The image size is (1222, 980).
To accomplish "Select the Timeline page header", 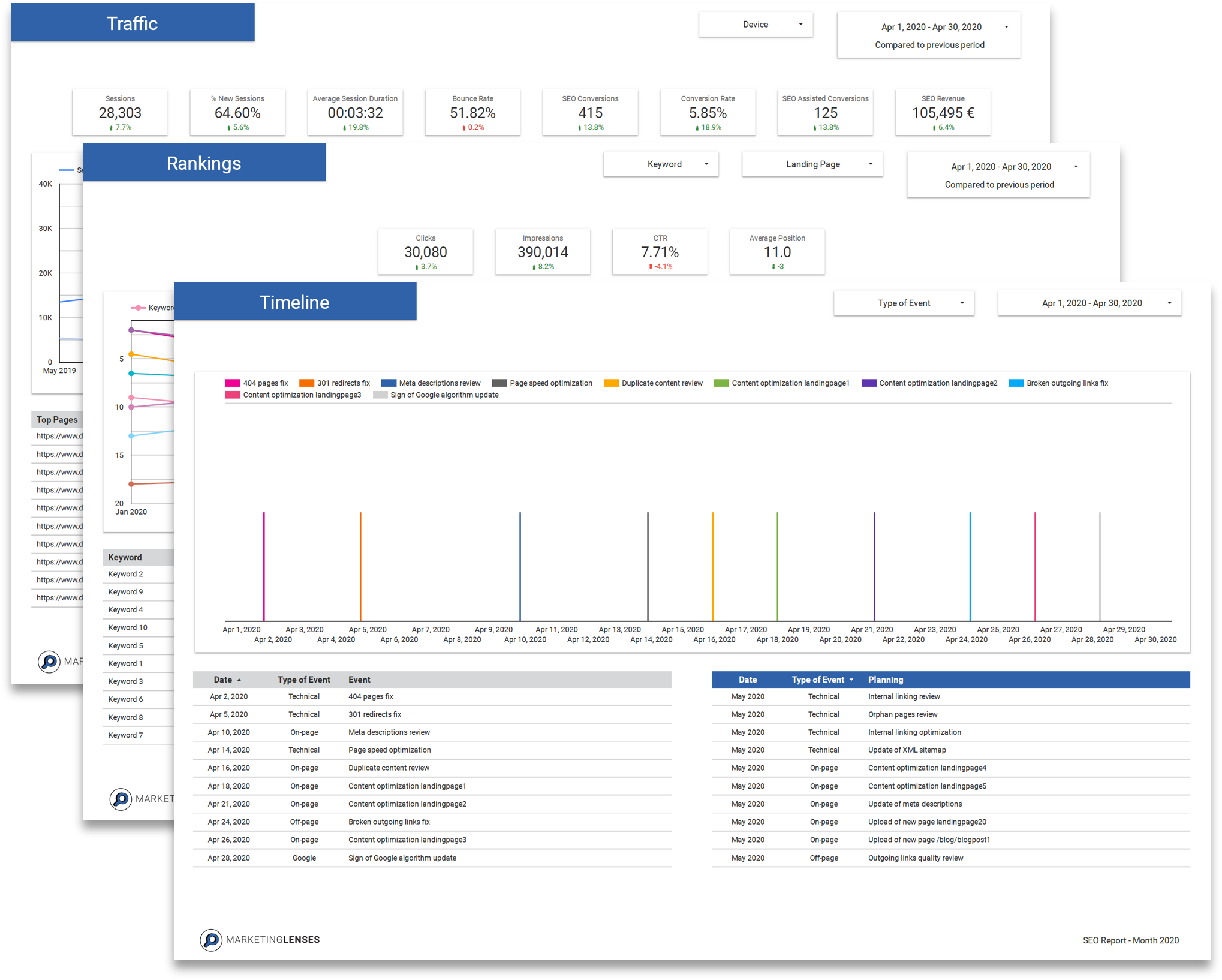I will coord(295,302).
